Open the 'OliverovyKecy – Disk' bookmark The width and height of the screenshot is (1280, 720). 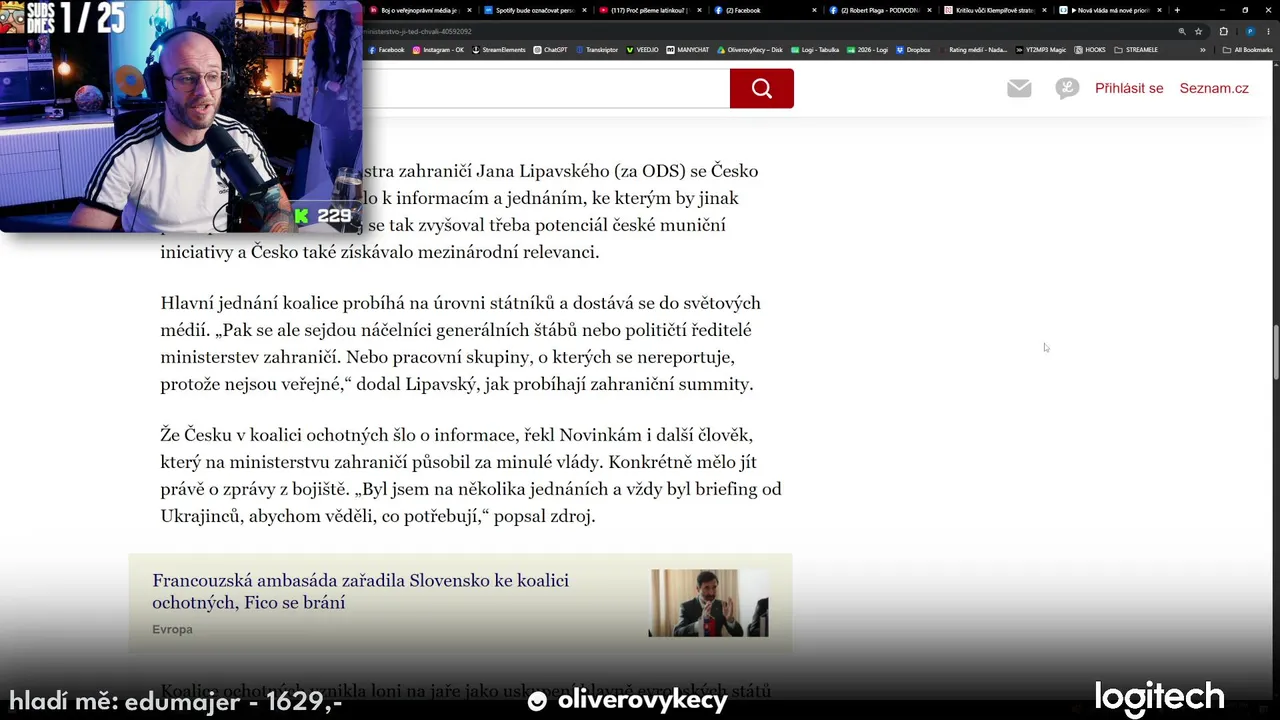point(749,49)
